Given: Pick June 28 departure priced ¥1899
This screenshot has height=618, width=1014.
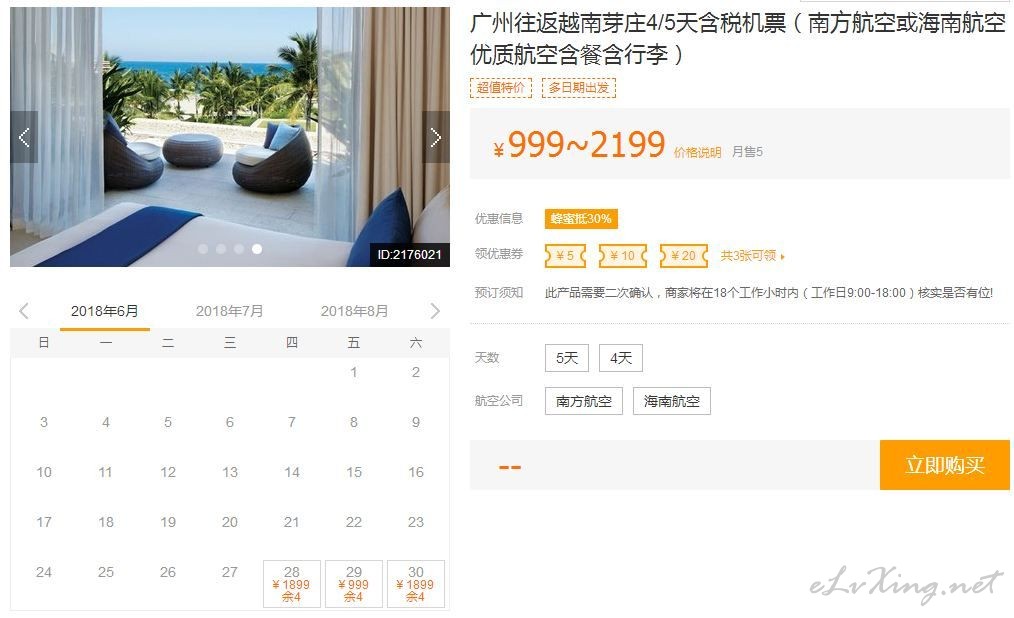Looking at the screenshot, I should [x=292, y=584].
